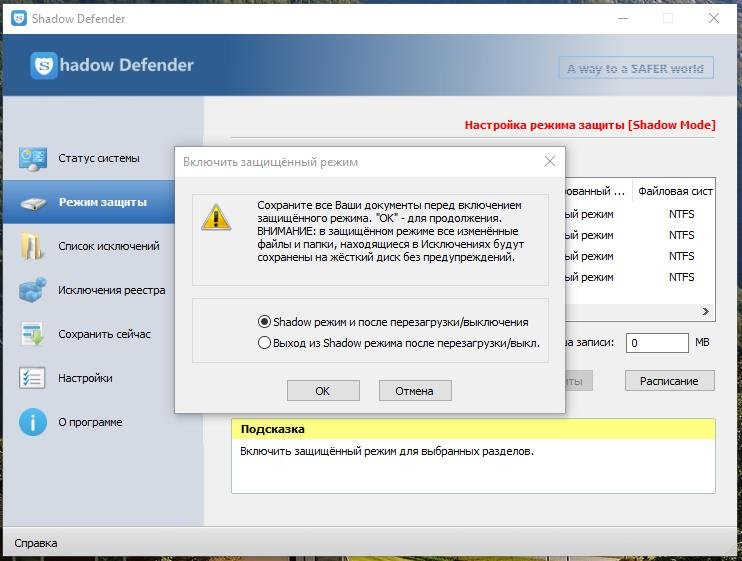Confirm dialog with OK button
Viewport: 742px width, 561px height.
(323, 391)
